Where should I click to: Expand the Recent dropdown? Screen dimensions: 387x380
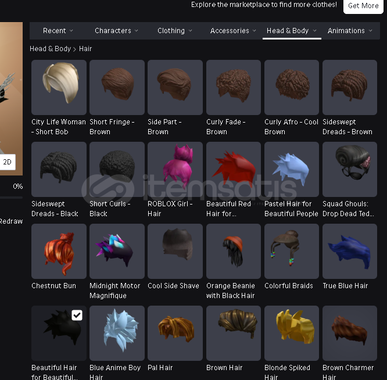(x=58, y=31)
